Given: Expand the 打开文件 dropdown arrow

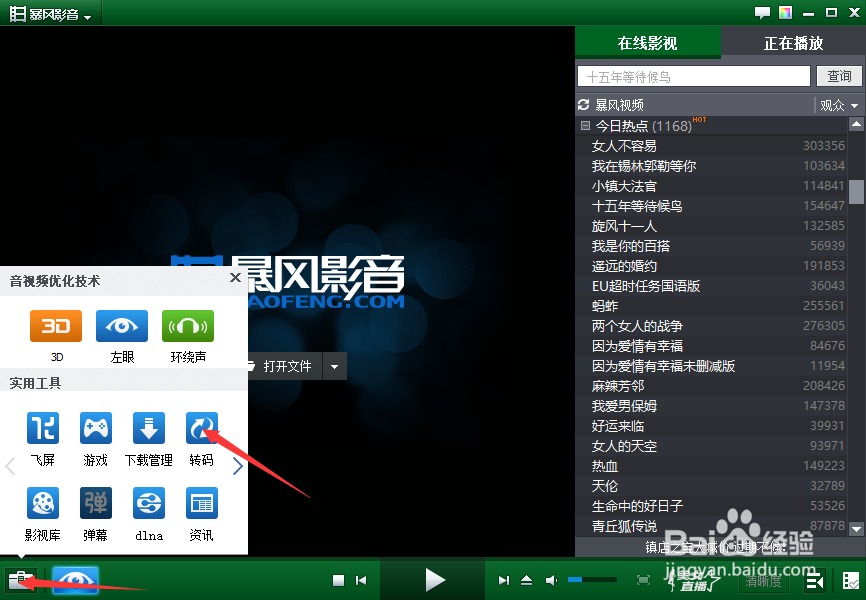Looking at the screenshot, I should pos(335,366).
